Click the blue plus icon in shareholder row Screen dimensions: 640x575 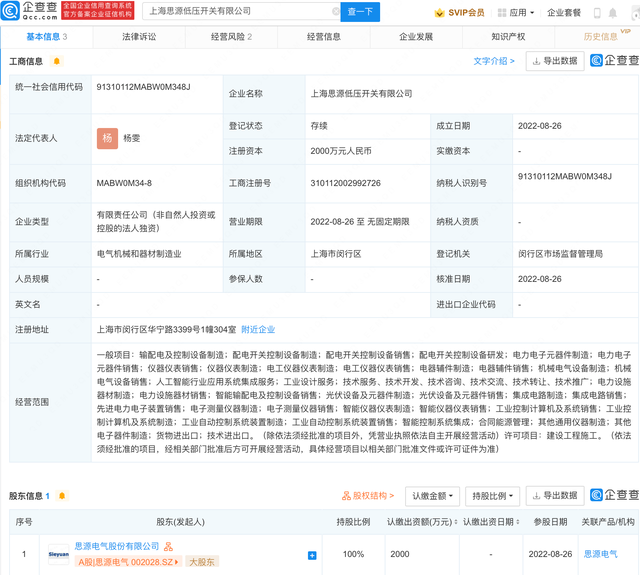312,555
